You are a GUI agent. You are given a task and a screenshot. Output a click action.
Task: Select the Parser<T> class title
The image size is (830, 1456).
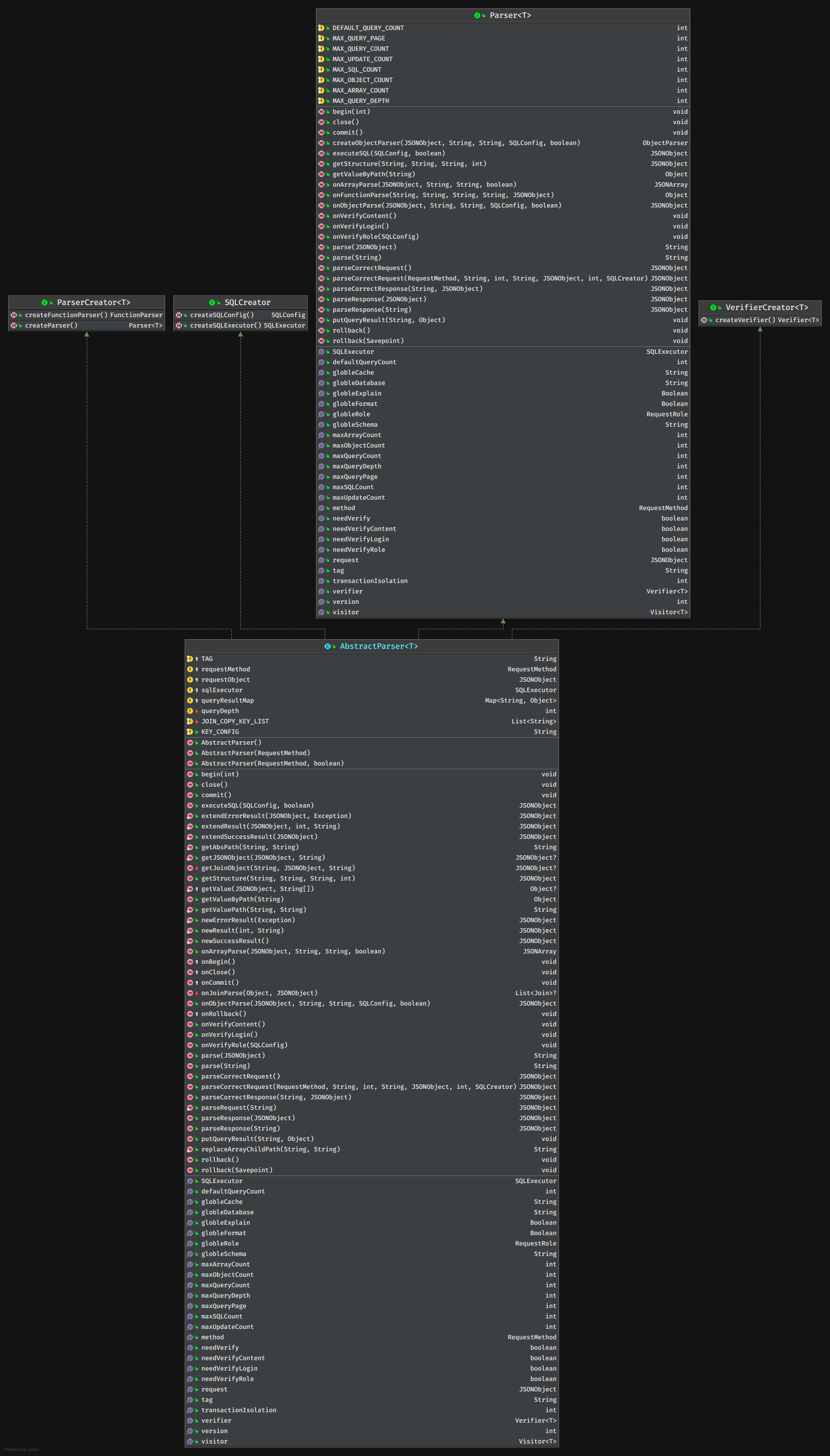click(510, 15)
